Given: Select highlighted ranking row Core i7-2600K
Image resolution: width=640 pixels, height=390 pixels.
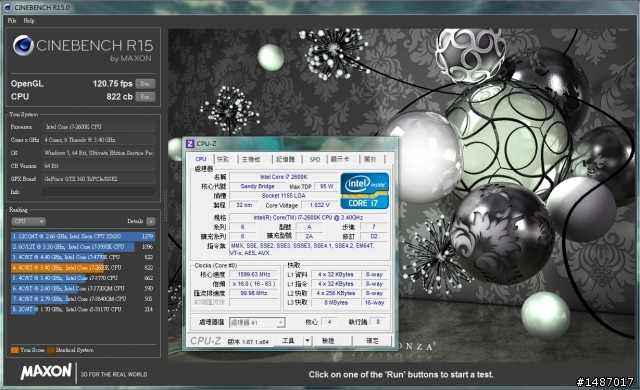Looking at the screenshot, I should (x=83, y=268).
